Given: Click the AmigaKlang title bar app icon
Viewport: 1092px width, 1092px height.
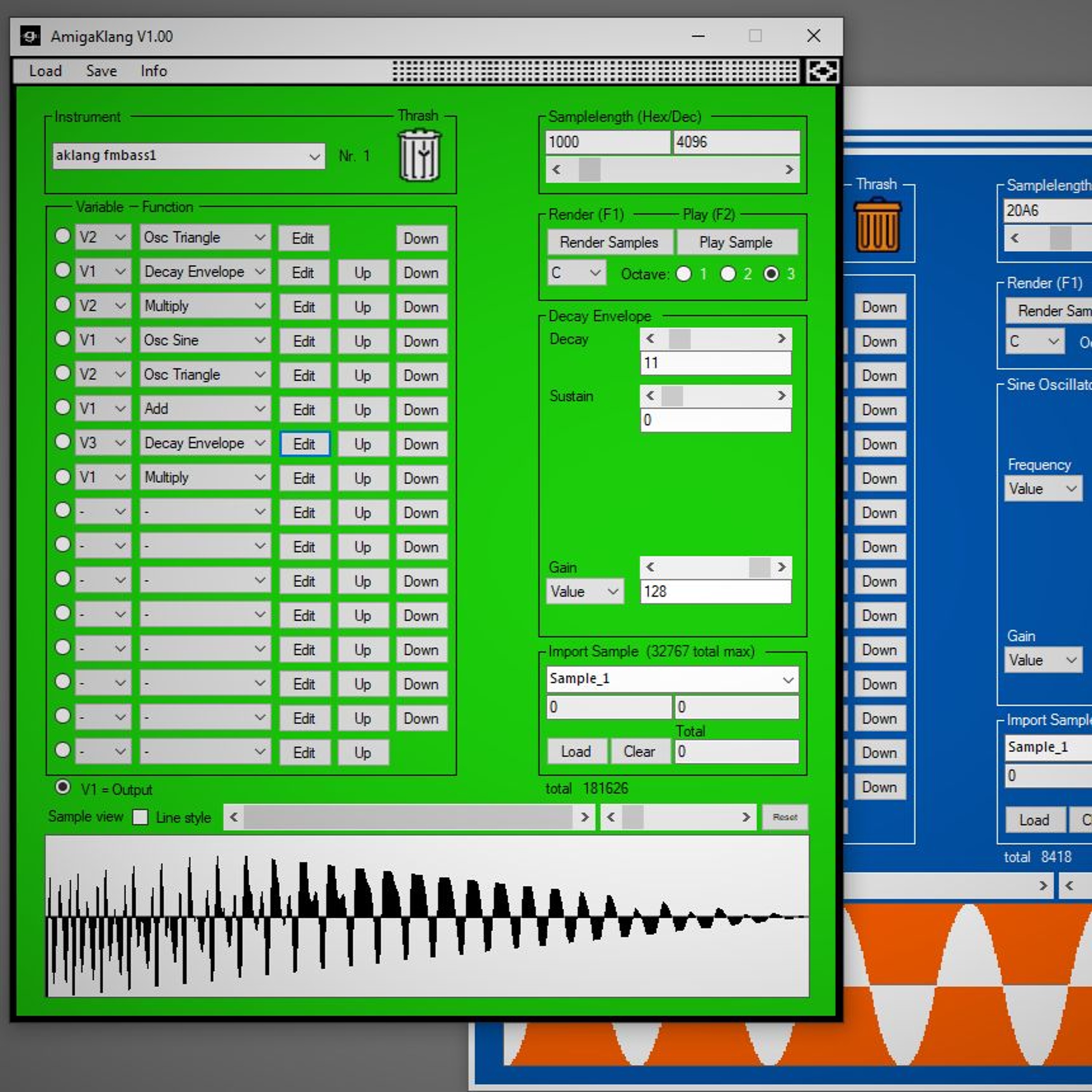Looking at the screenshot, I should (x=30, y=36).
